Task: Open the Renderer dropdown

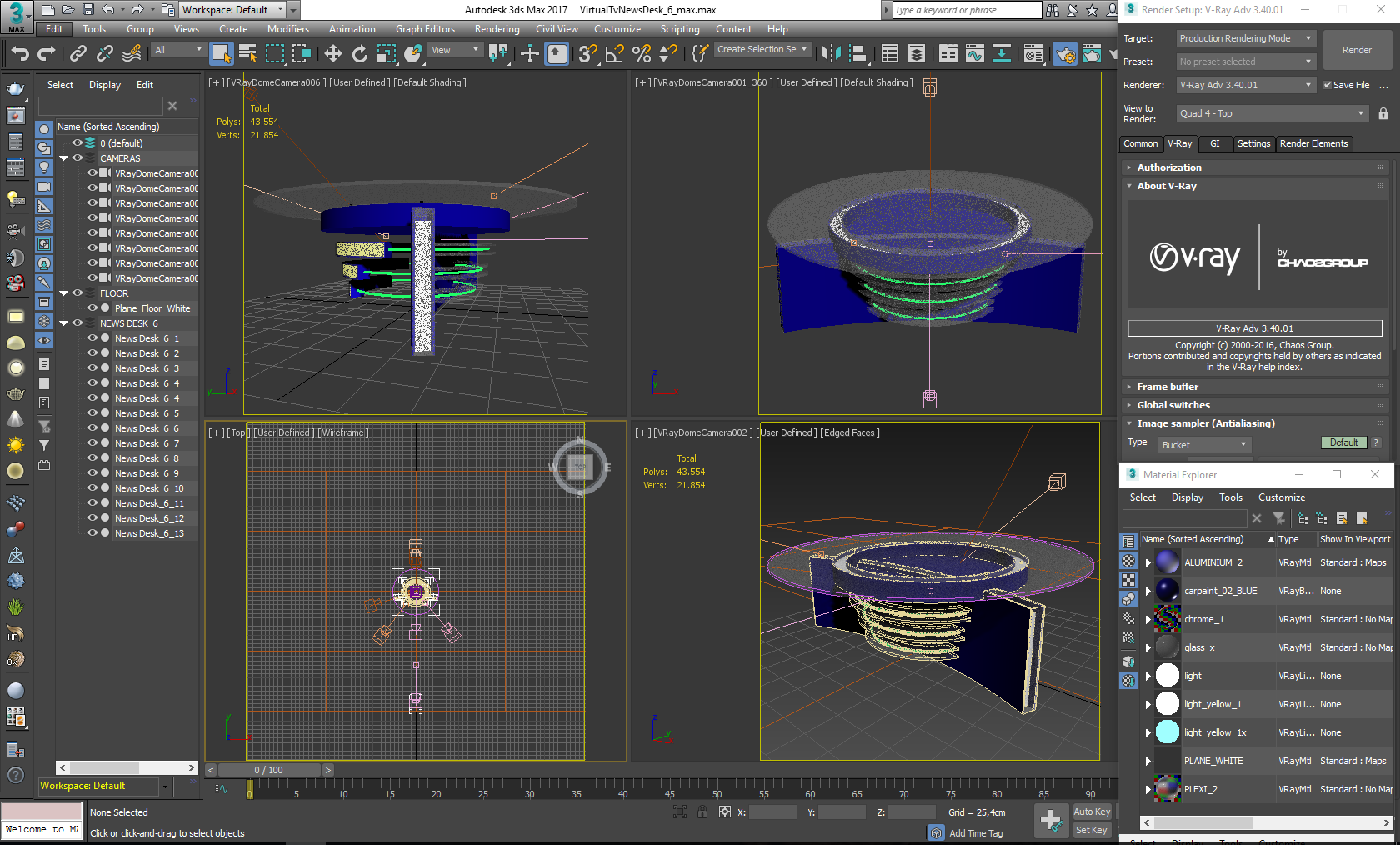Action: click(1245, 85)
